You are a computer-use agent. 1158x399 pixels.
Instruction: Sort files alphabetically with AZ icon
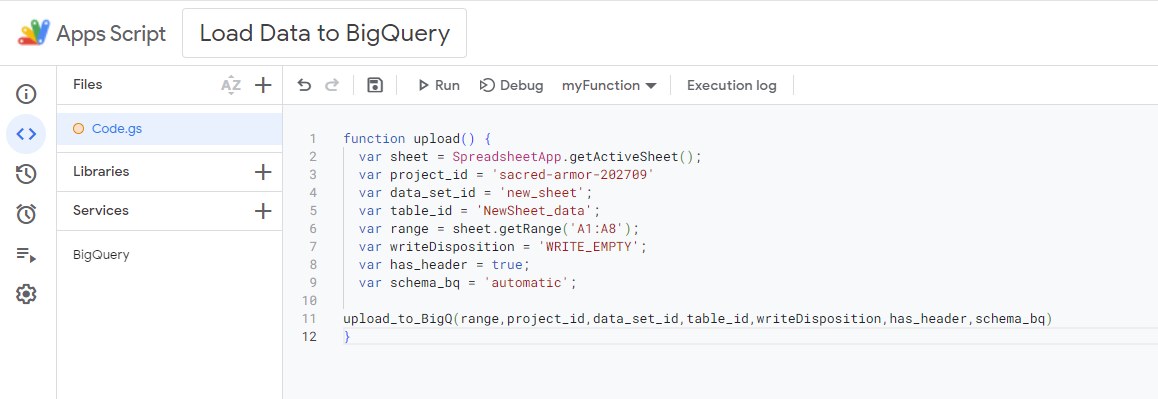pos(231,86)
